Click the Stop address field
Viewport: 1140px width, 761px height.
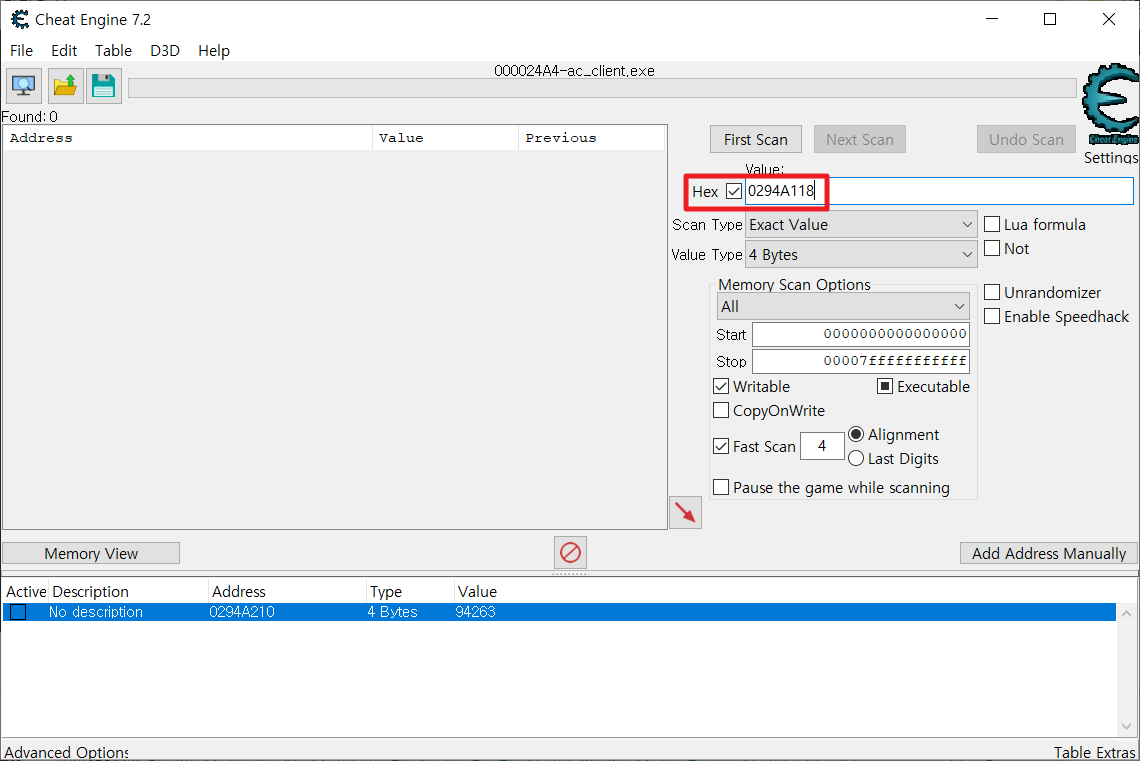point(860,361)
